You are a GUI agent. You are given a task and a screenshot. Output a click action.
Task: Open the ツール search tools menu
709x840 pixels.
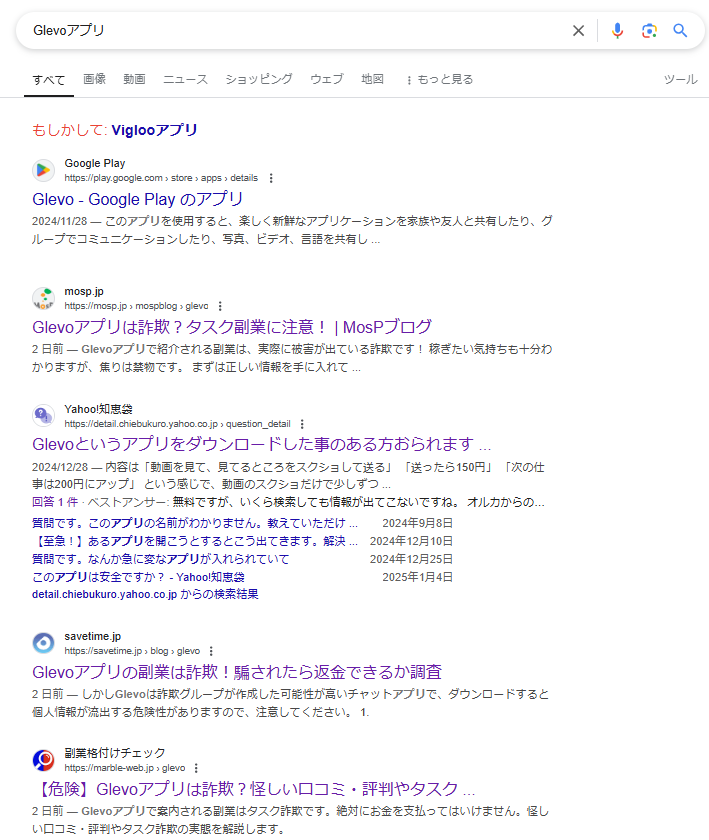coord(680,79)
